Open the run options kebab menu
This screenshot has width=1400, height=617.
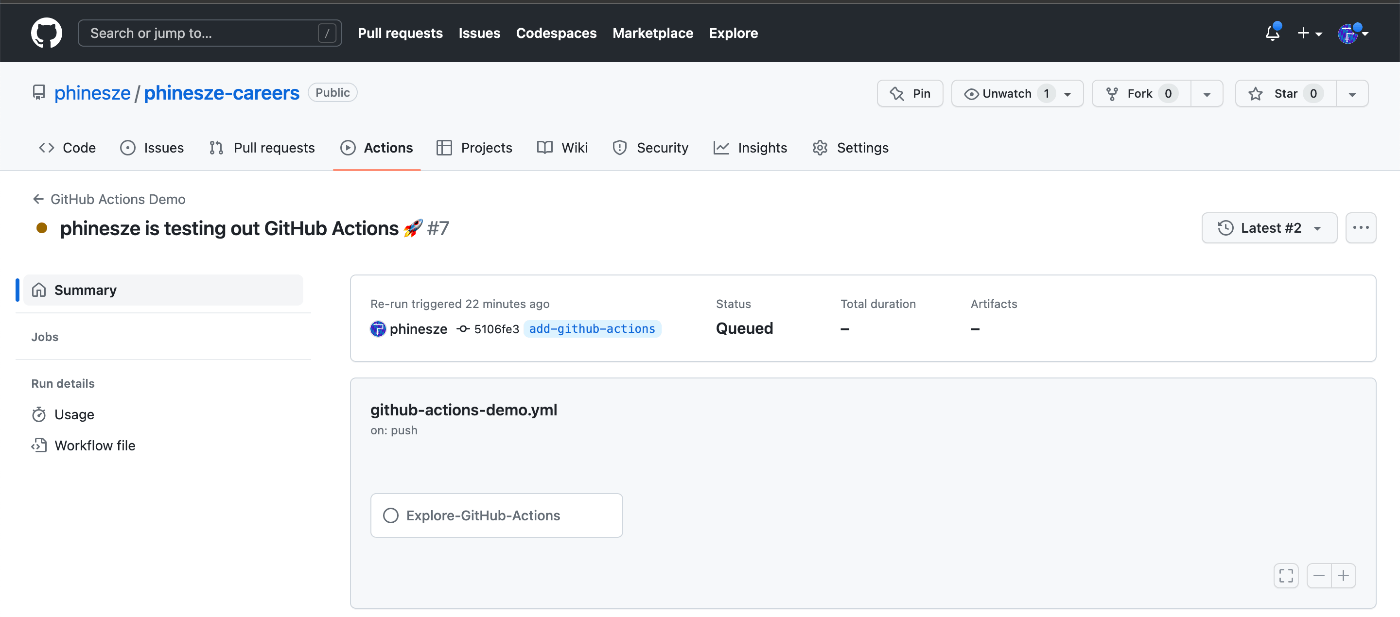(x=1360, y=227)
